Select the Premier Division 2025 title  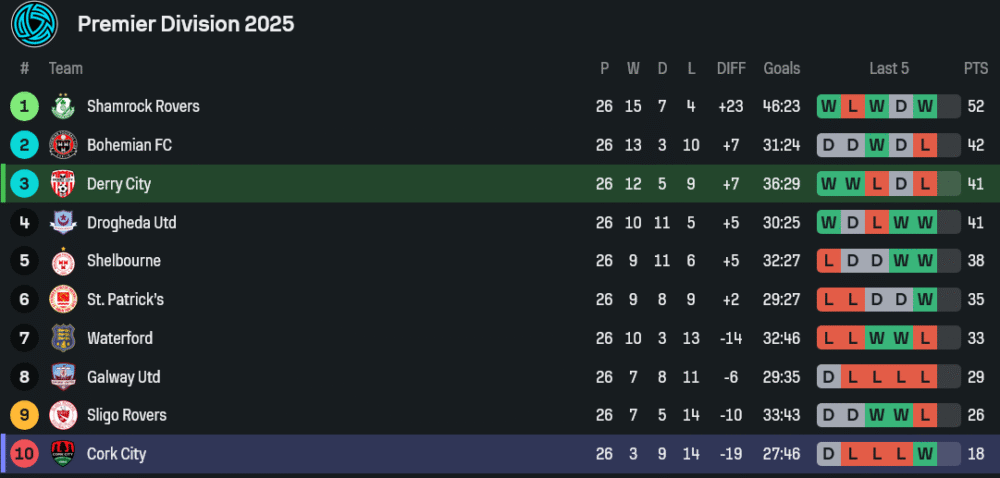click(x=186, y=24)
